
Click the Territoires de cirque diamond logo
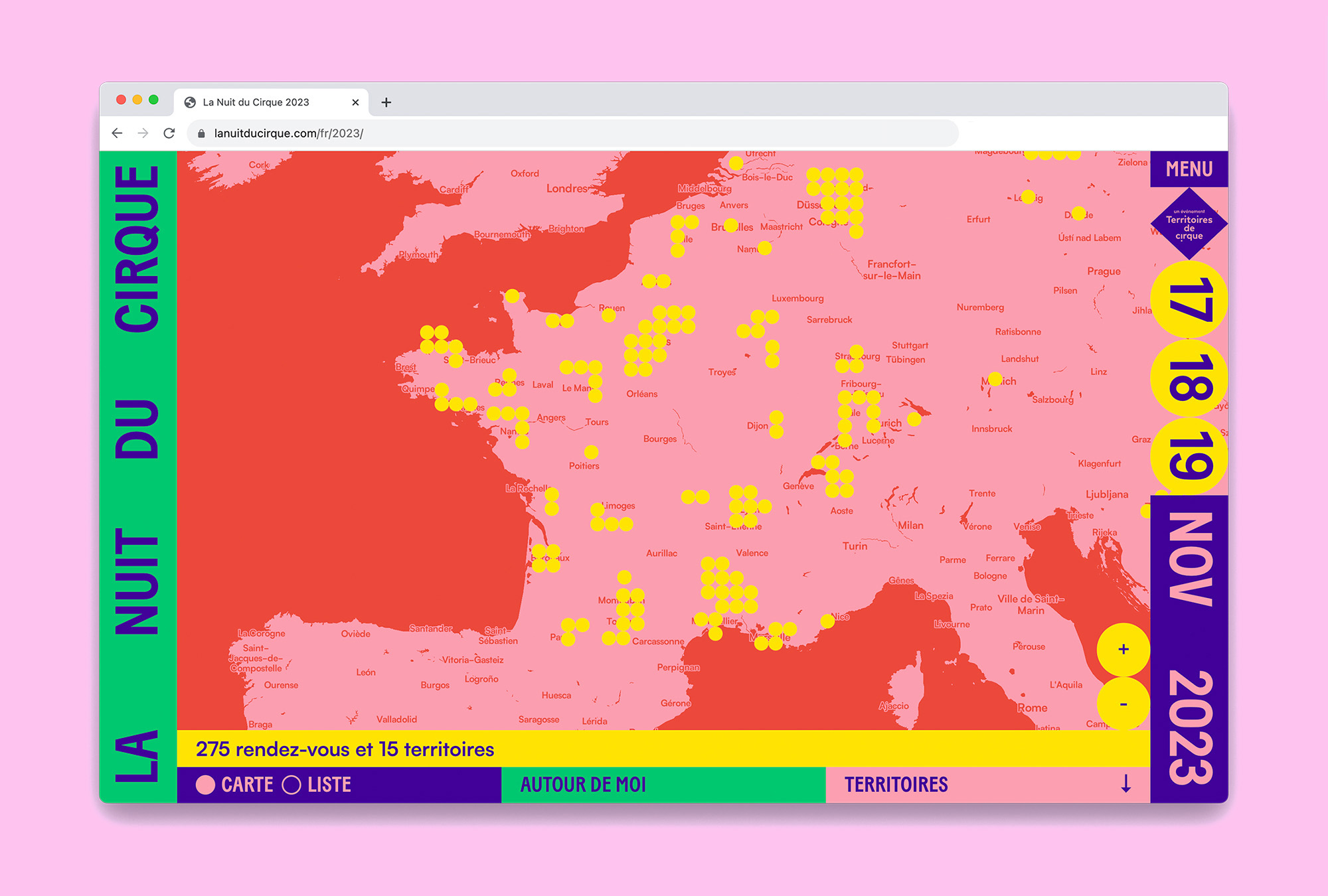pos(1189,224)
